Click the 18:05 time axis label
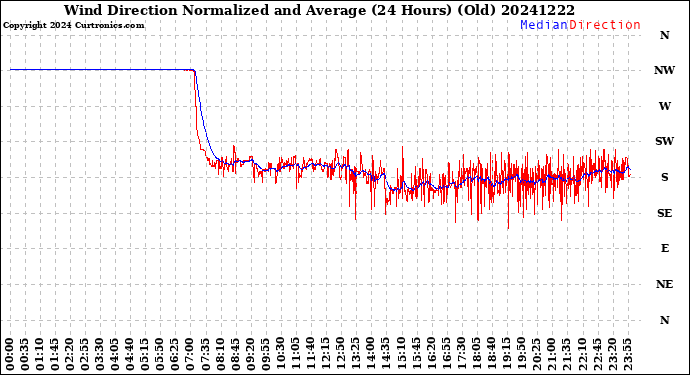This screenshot has height=375, width=690. pos(477,354)
